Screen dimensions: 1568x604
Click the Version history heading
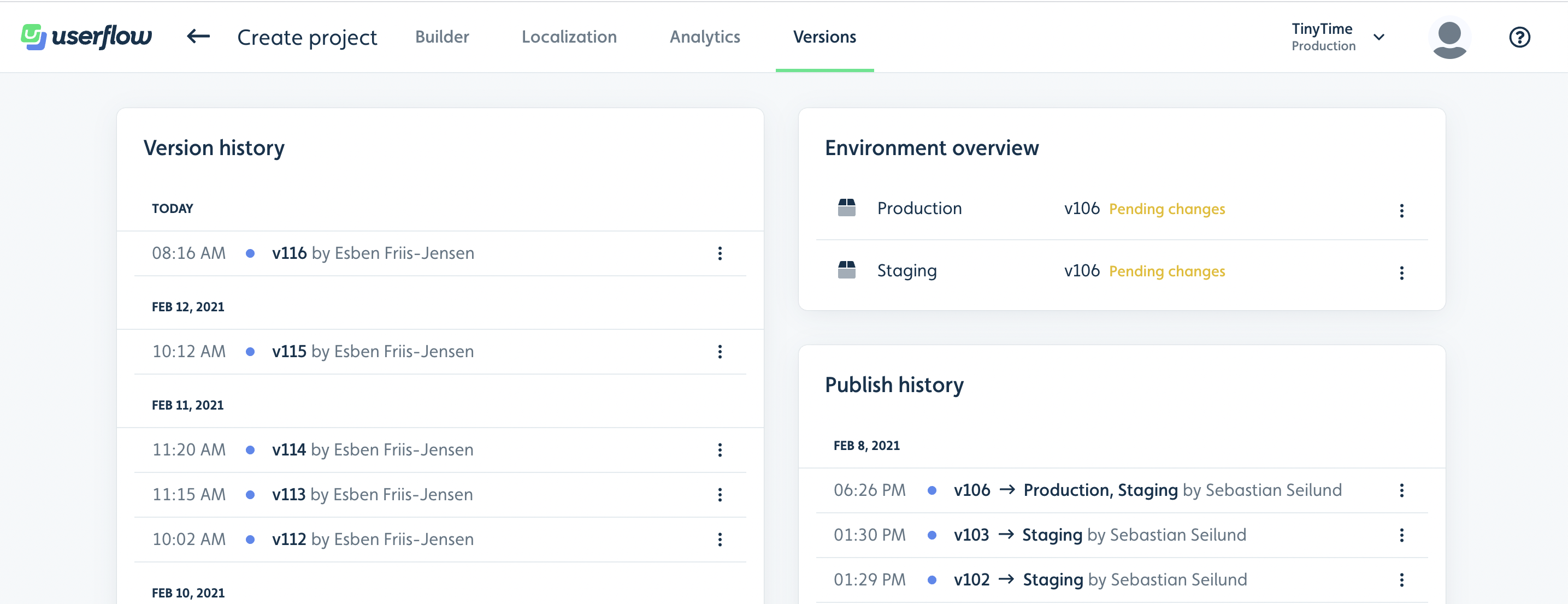point(214,149)
